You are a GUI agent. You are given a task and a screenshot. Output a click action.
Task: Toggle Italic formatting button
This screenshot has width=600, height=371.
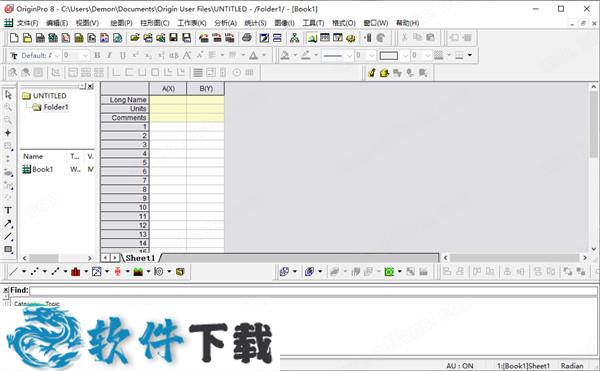(x=109, y=55)
